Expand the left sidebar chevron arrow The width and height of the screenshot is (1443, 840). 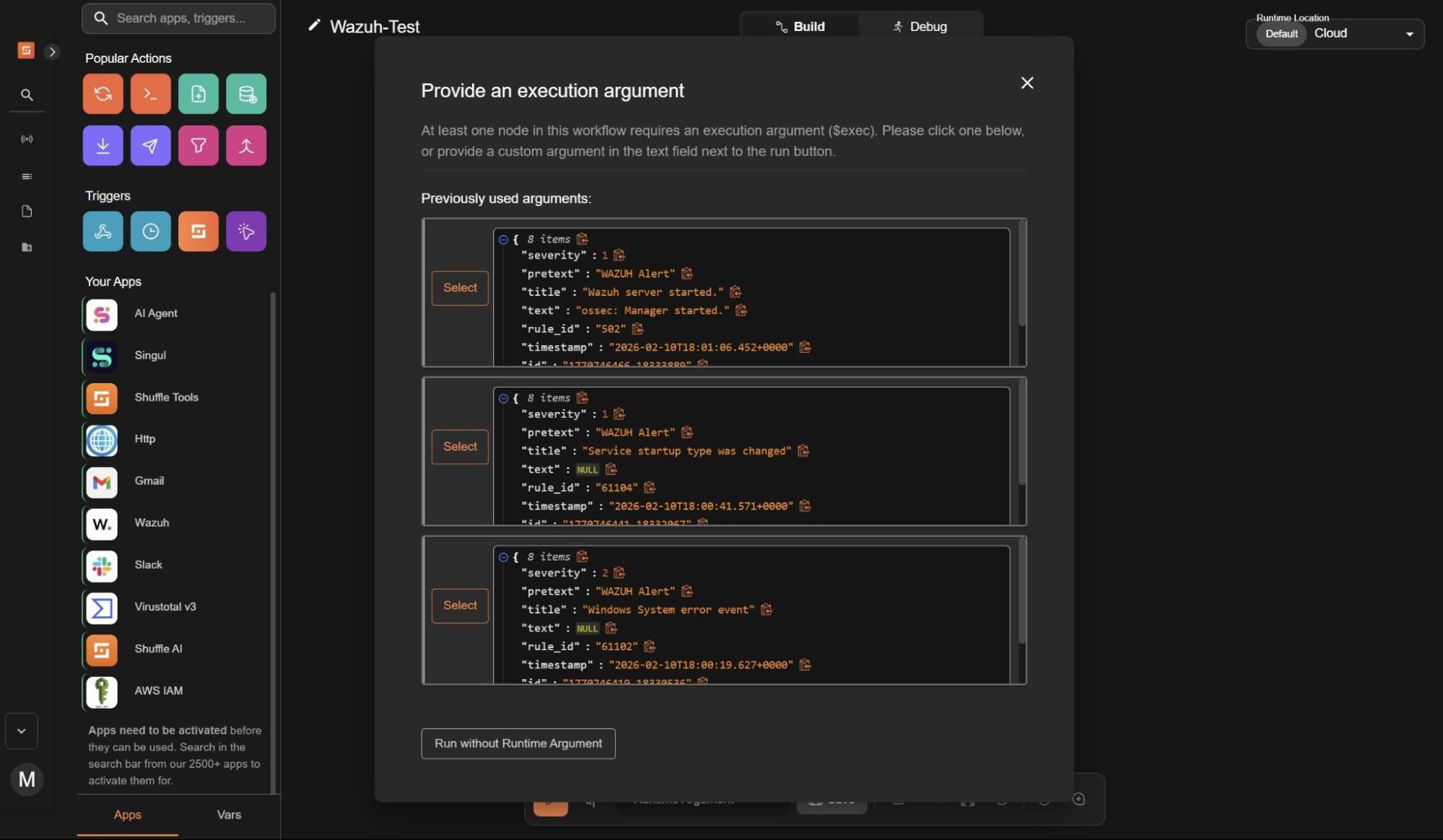(x=52, y=51)
